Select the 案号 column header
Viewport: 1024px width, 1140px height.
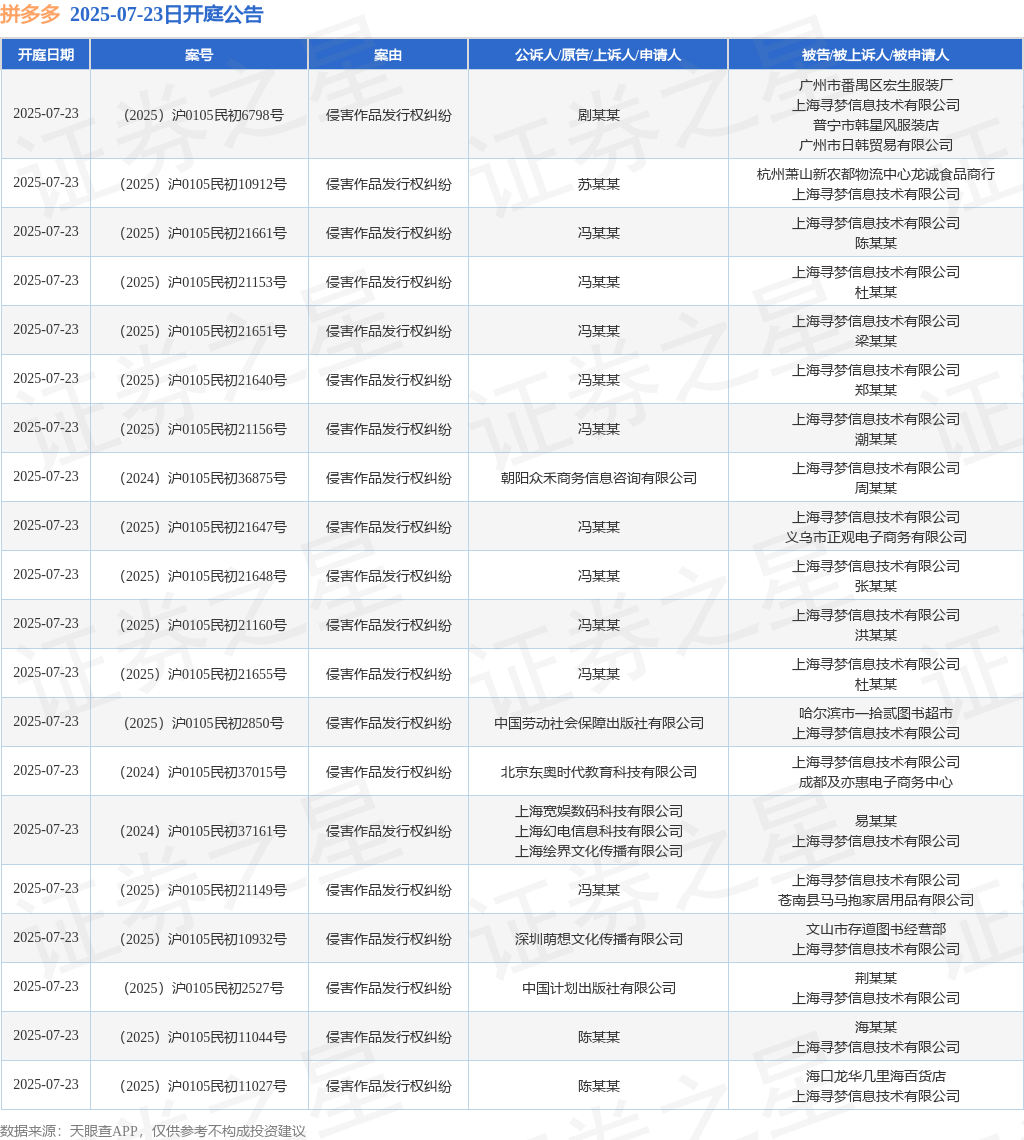[x=199, y=55]
